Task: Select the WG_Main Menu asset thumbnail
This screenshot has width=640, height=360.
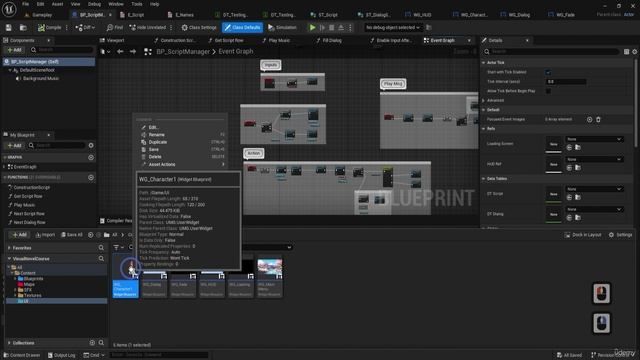Action: click(269, 268)
